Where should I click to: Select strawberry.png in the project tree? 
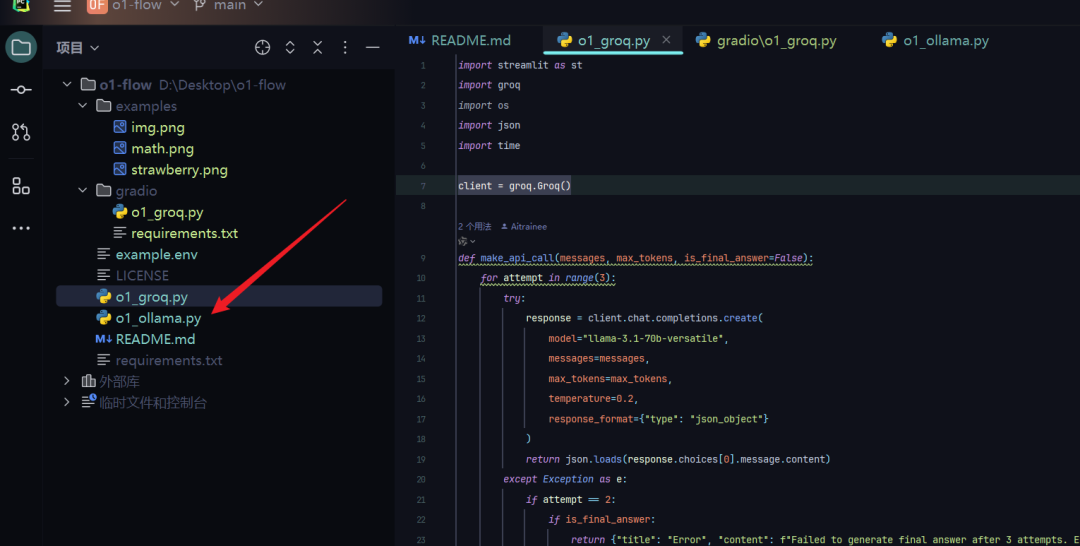179,170
